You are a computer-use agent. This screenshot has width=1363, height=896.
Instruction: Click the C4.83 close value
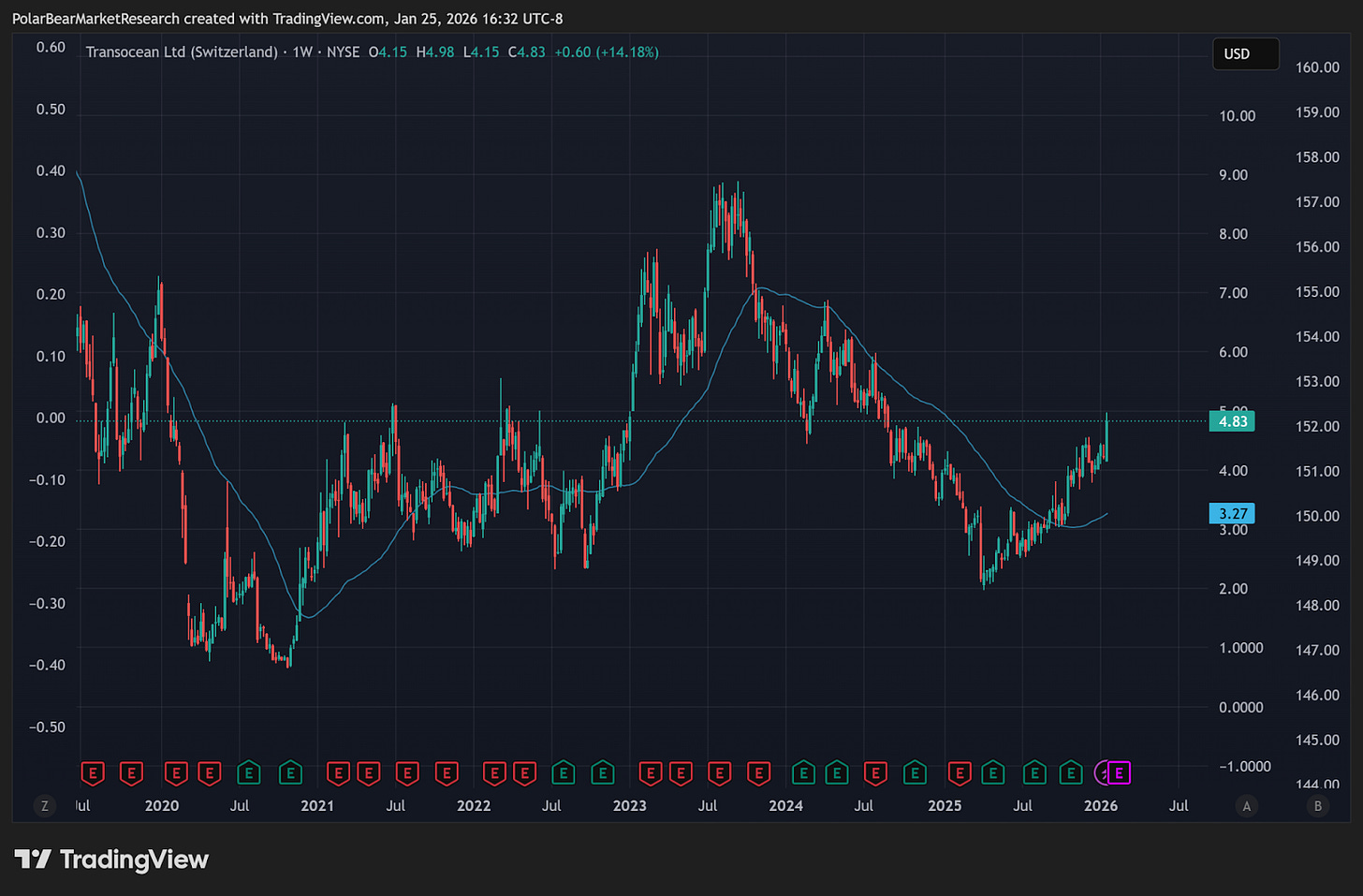[x=527, y=52]
